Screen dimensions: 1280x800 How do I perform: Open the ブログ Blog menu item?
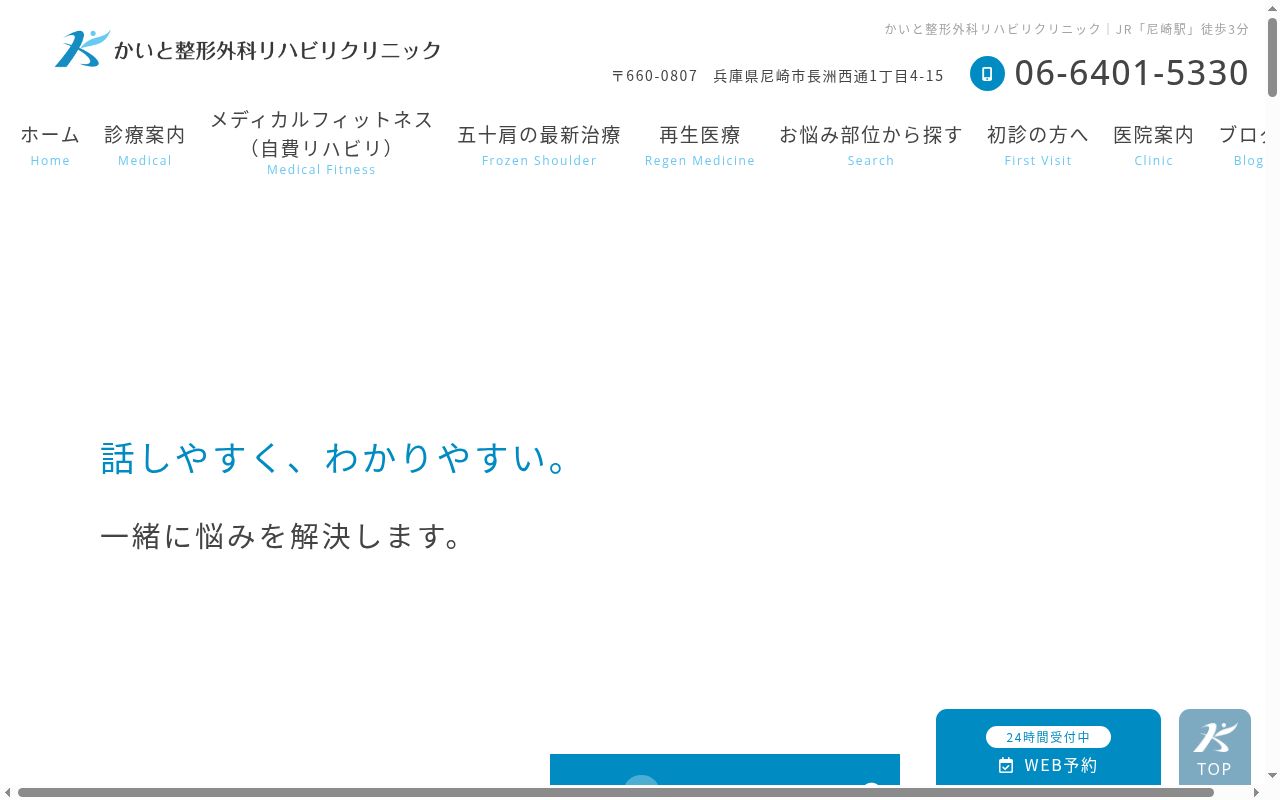point(1243,145)
